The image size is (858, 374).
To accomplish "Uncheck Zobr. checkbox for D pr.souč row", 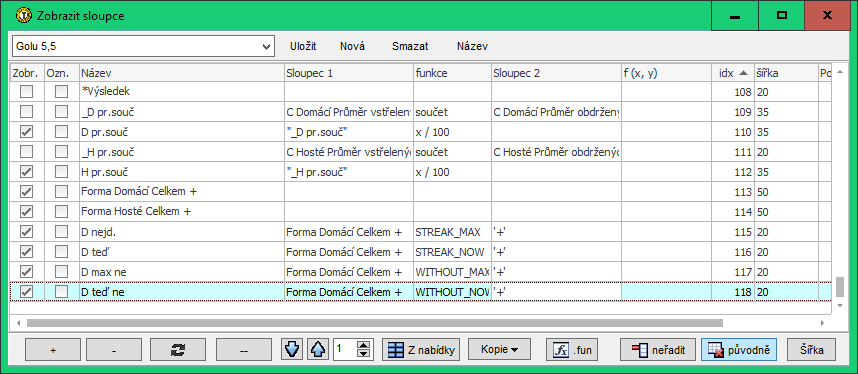I will pos(26,132).
